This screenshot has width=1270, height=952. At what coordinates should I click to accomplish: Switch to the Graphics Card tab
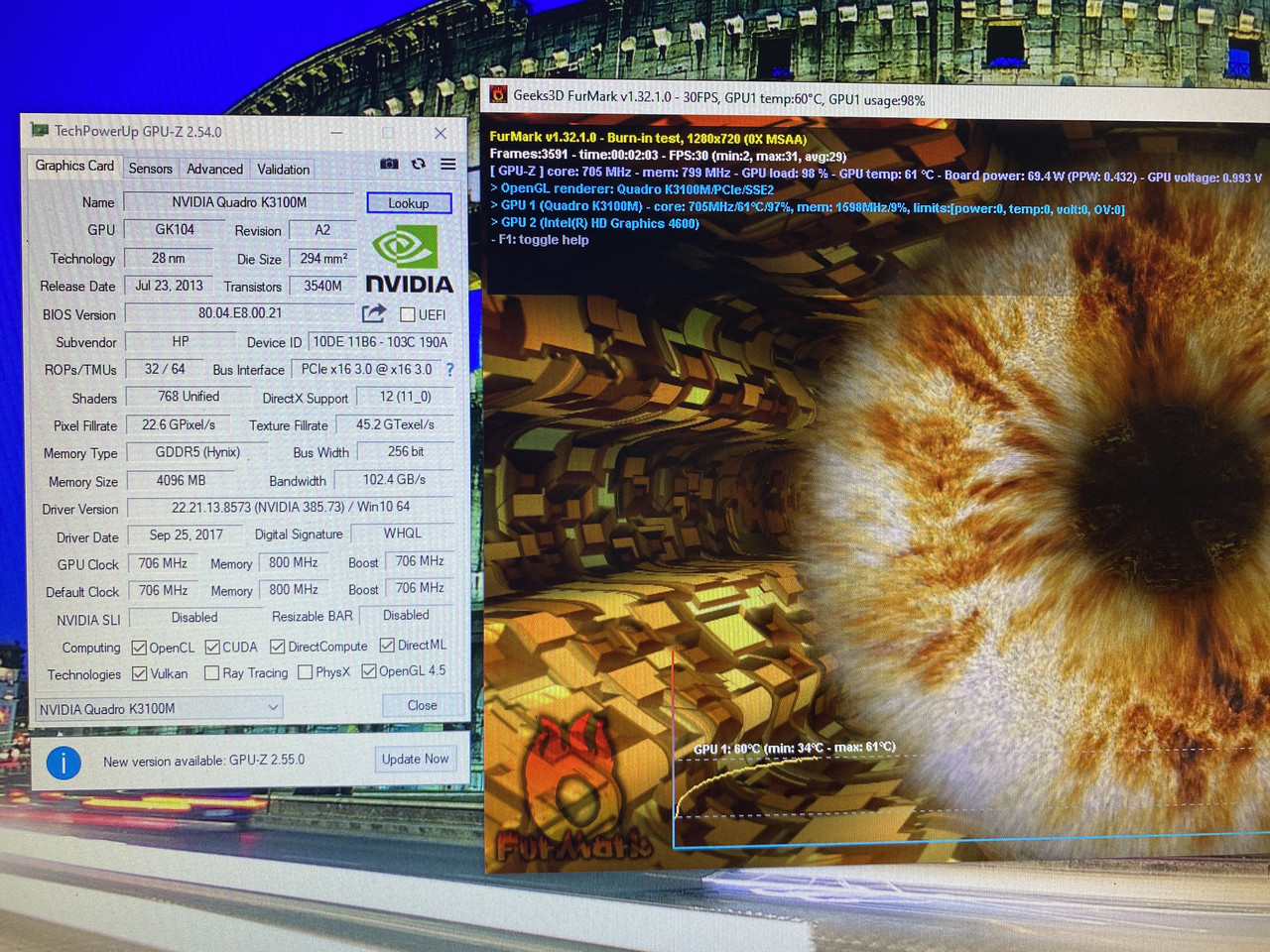pos(73,166)
